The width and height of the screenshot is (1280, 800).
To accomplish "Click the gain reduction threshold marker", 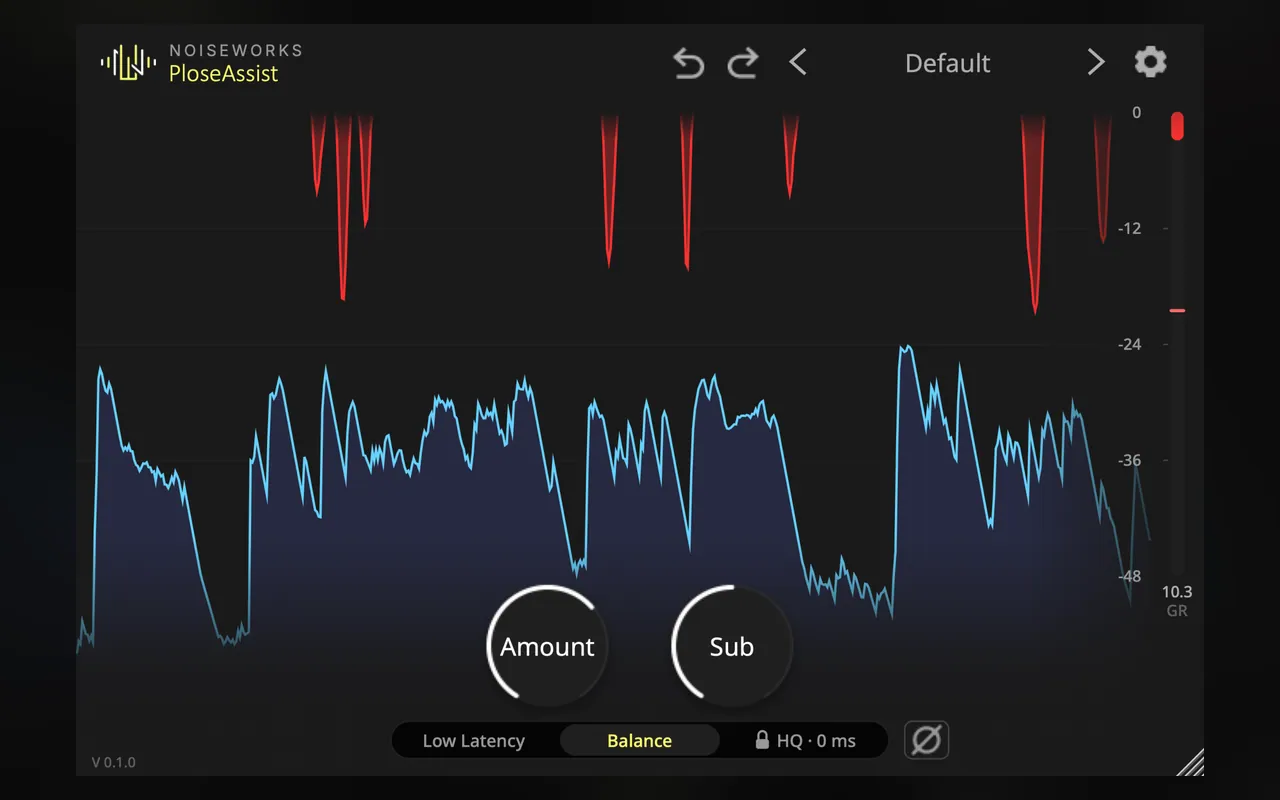I will click(1177, 311).
